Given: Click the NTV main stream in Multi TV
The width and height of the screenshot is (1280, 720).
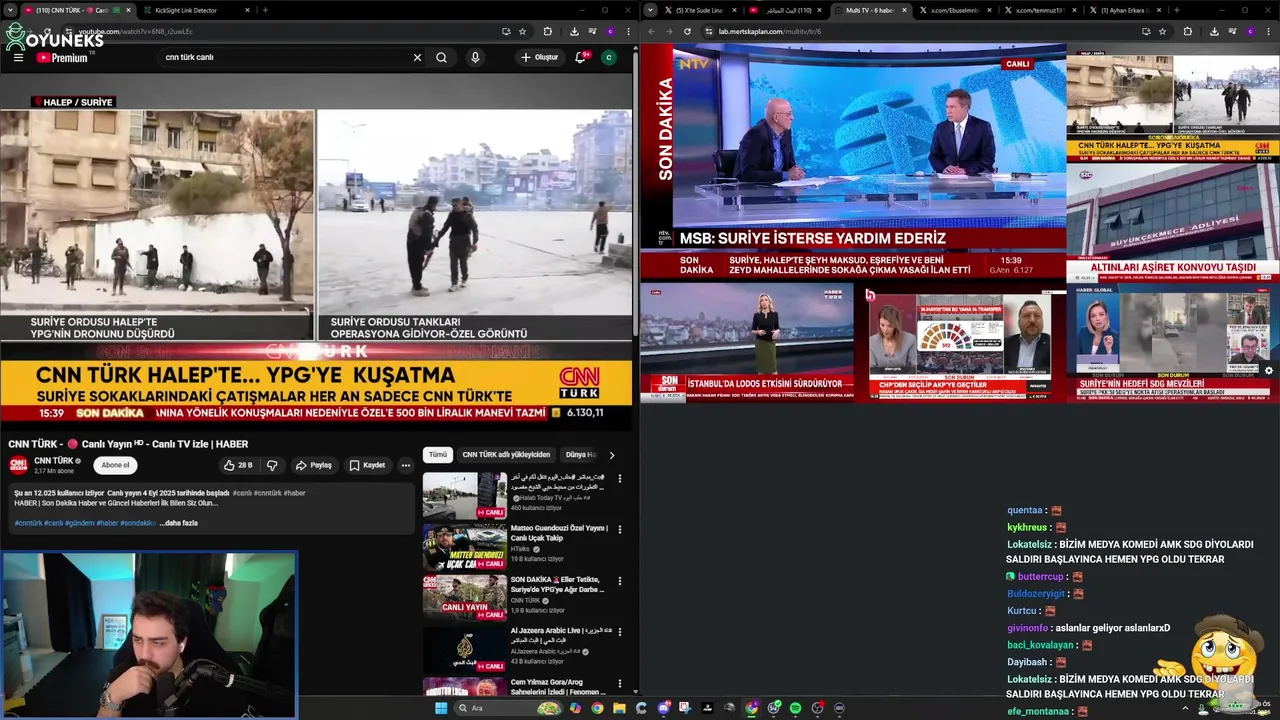Looking at the screenshot, I should click(x=853, y=161).
